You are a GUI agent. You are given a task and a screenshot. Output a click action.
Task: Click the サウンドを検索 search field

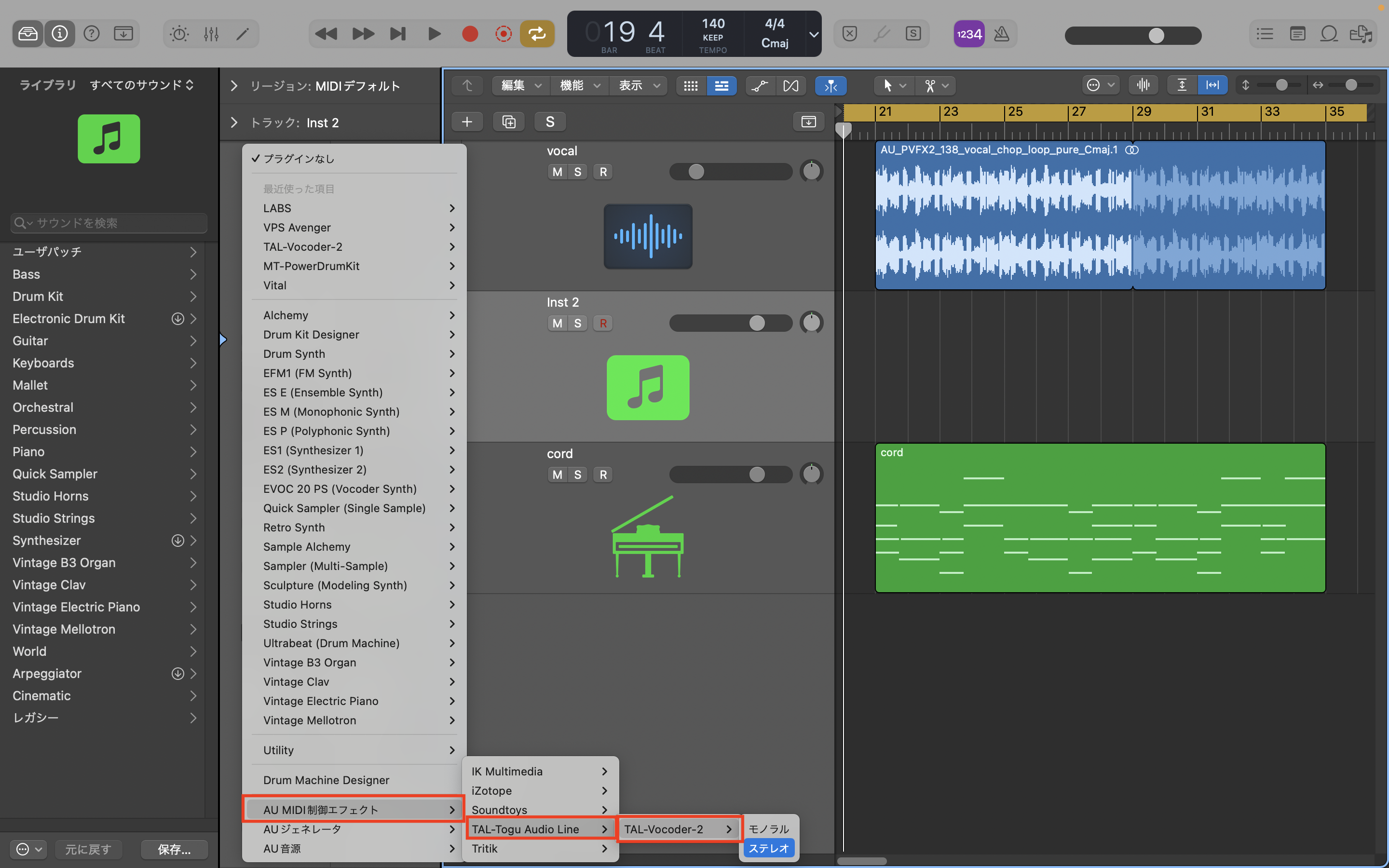(109, 223)
